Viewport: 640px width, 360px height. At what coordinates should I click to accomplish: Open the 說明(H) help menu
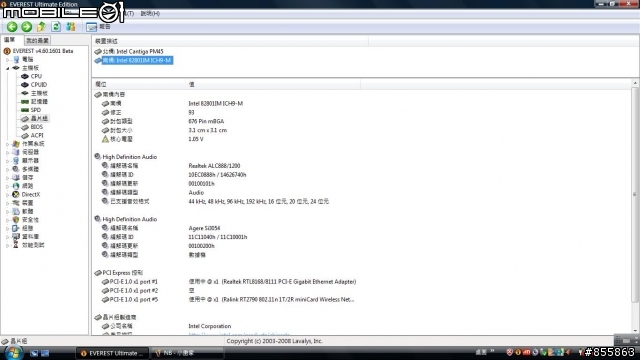pyautogui.click(x=150, y=13)
